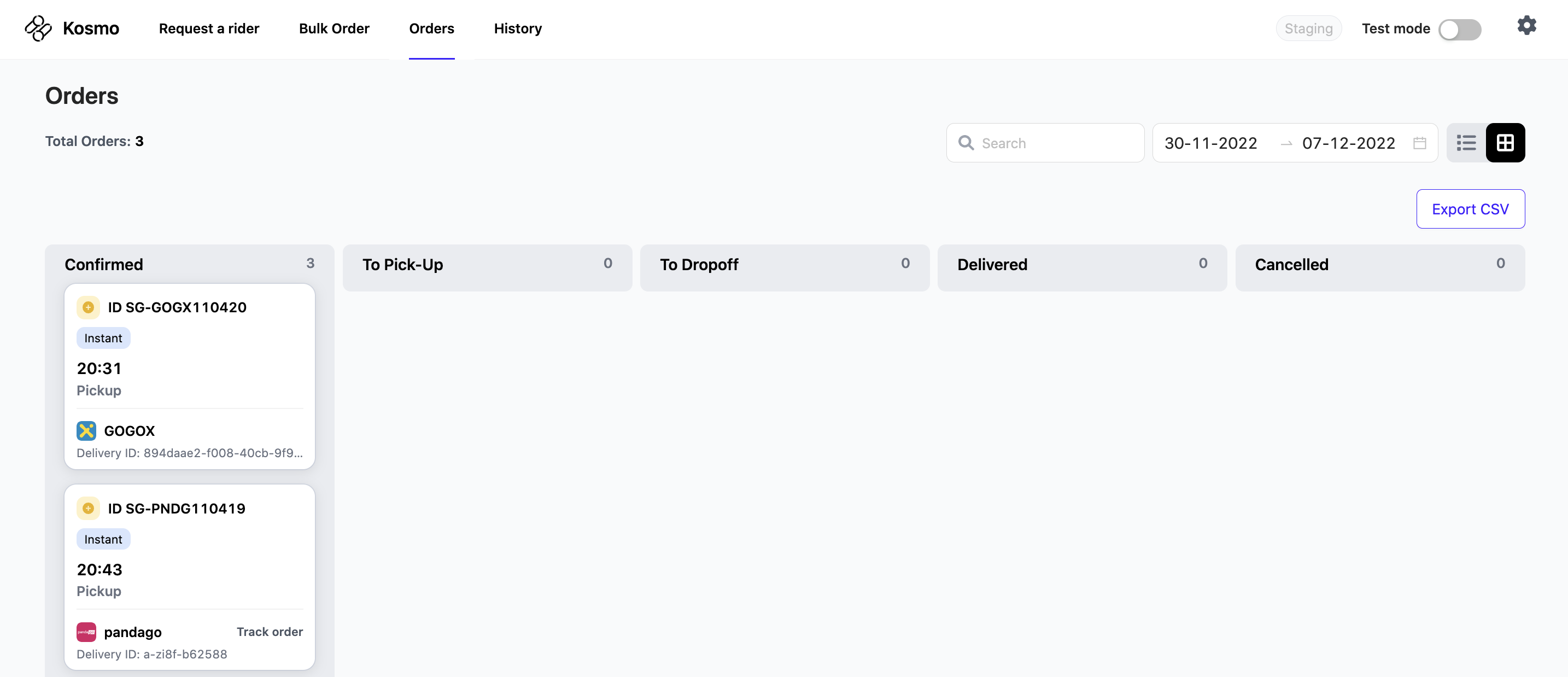This screenshot has height=677, width=1568.
Task: Open the Bulk Order tab
Action: pos(334,28)
